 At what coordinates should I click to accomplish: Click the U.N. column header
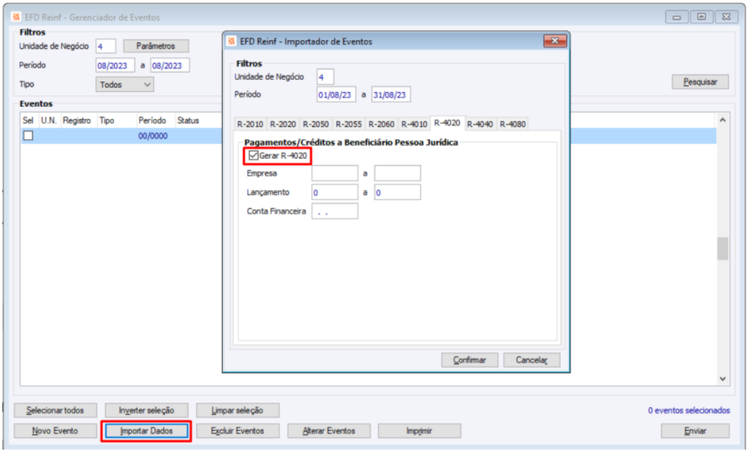coord(49,121)
